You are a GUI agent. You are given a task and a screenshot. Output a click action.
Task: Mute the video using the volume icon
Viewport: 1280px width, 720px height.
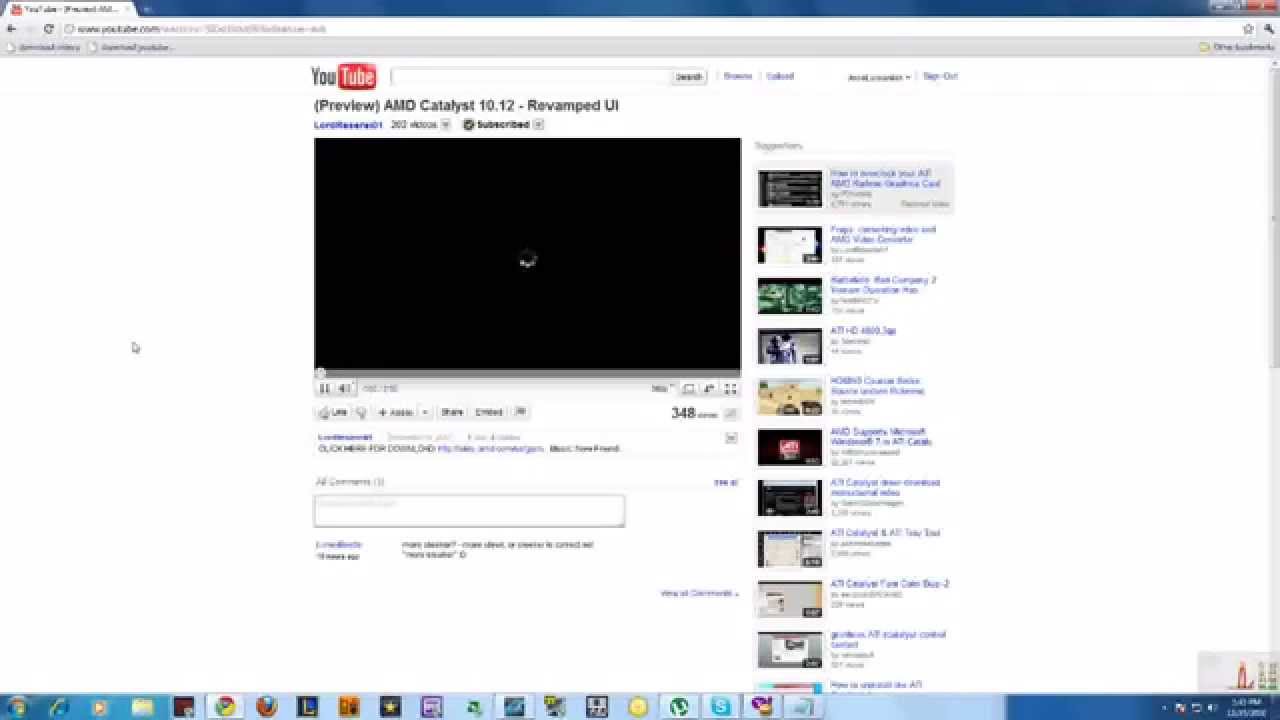click(344, 388)
